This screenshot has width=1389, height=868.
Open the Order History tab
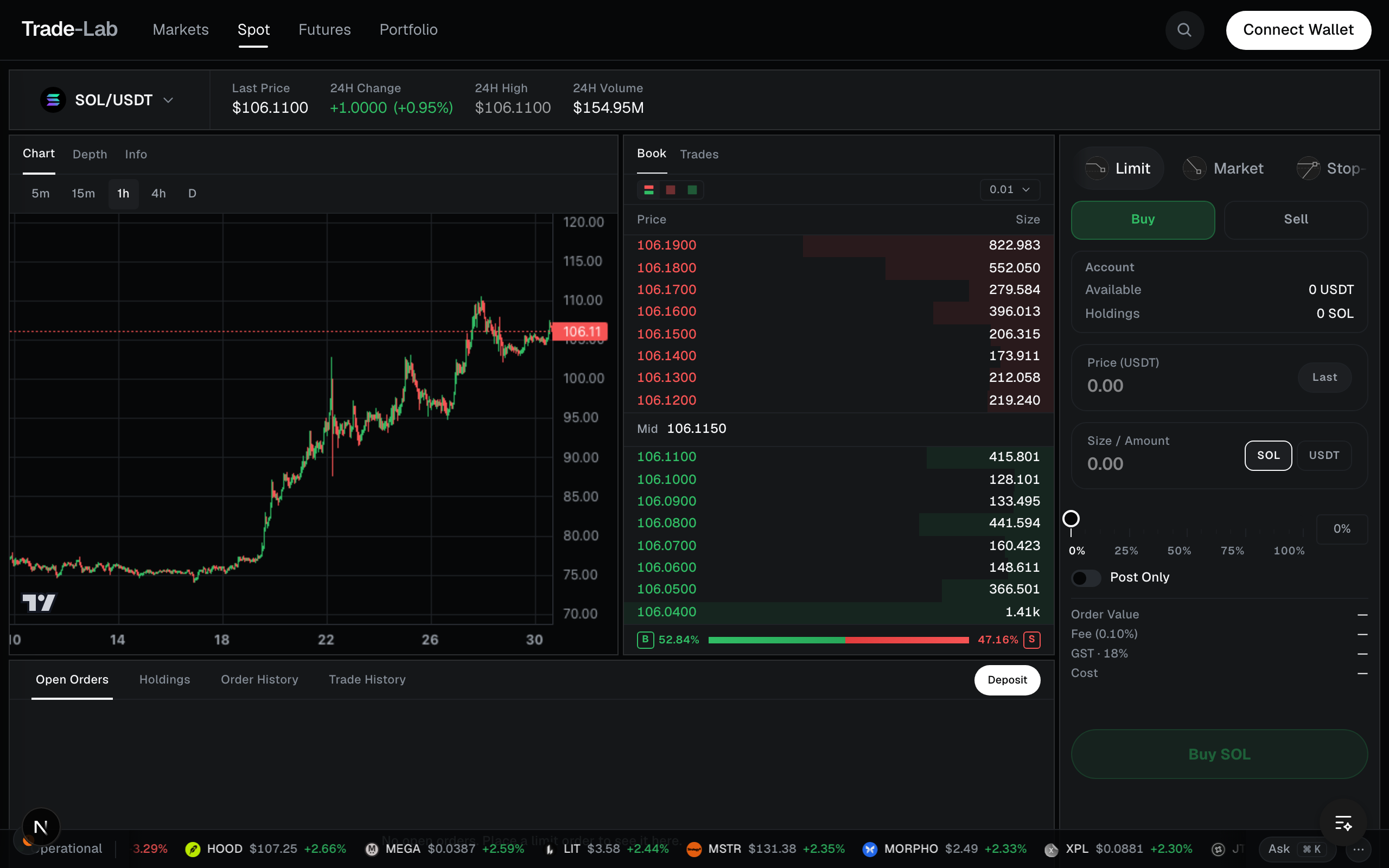click(x=259, y=680)
